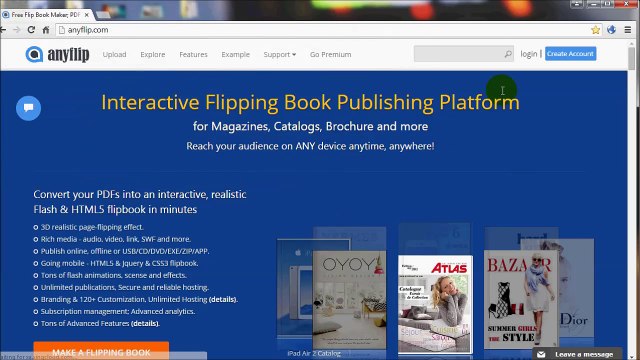
Task: Click 'for Magazines, Catalogs, Brochure and more'
Action: pyautogui.click(x=310, y=126)
